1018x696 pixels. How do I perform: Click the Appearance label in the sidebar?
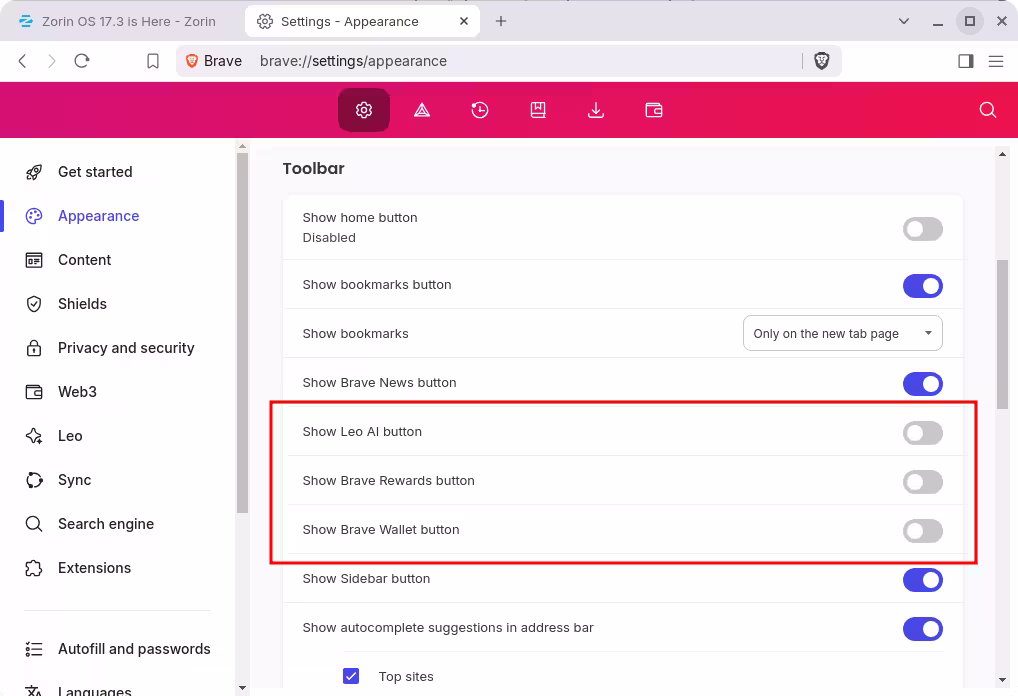click(x=99, y=216)
